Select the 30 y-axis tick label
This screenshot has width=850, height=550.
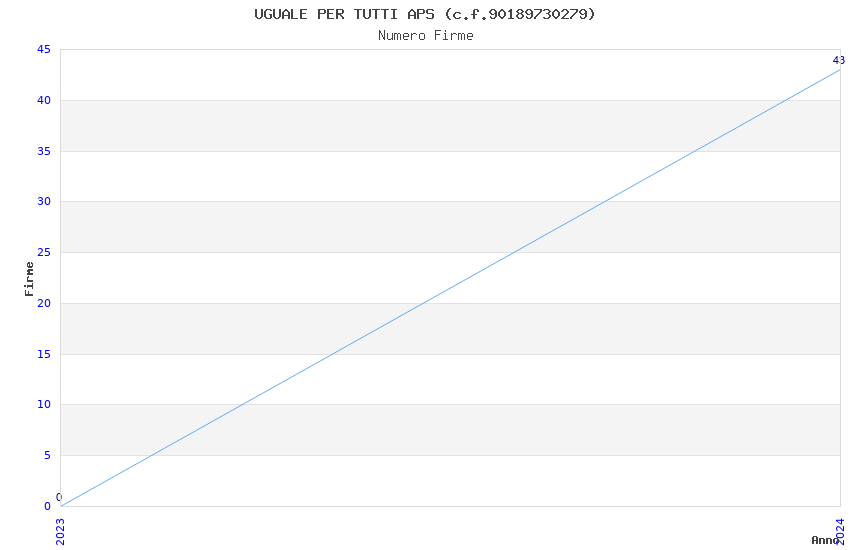click(44, 202)
